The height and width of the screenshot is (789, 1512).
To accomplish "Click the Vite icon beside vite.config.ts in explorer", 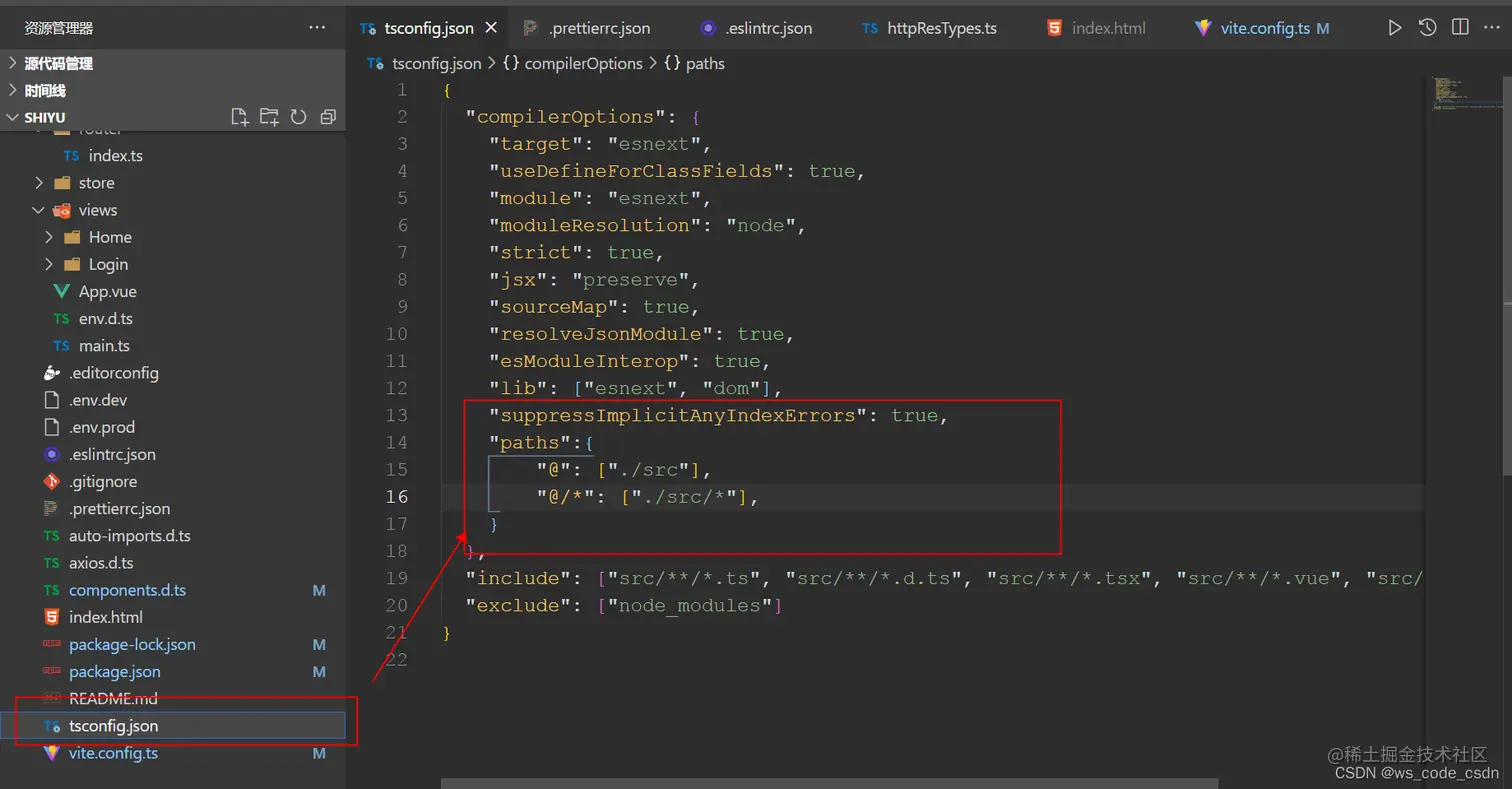I will (x=52, y=753).
